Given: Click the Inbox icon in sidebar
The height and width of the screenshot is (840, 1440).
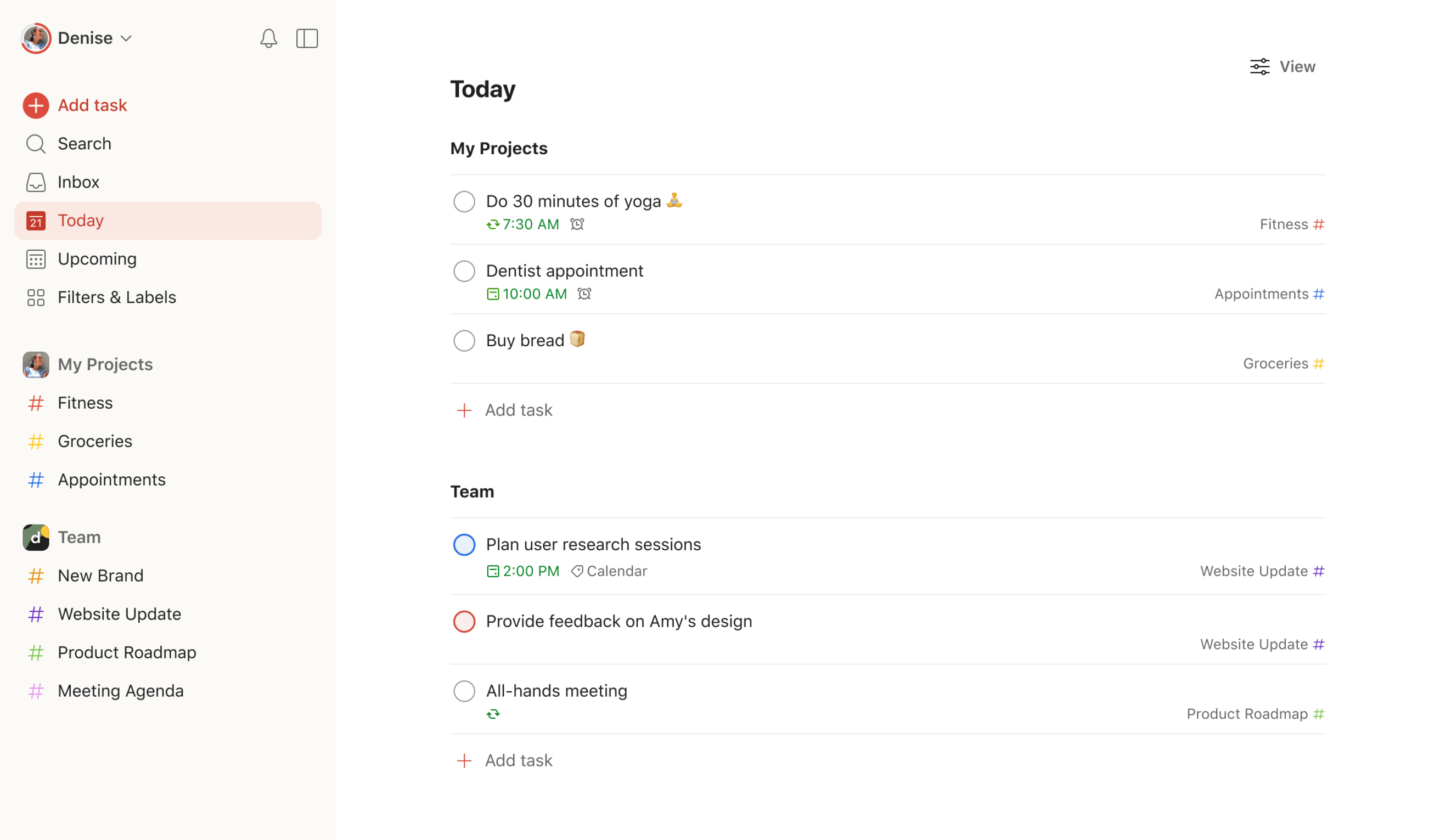Looking at the screenshot, I should tap(37, 182).
